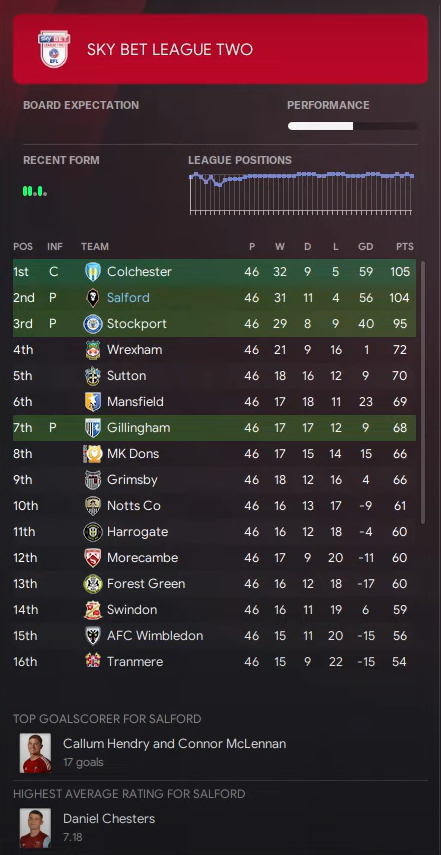Click the Stockport club crest
441x855 pixels.
click(93, 324)
